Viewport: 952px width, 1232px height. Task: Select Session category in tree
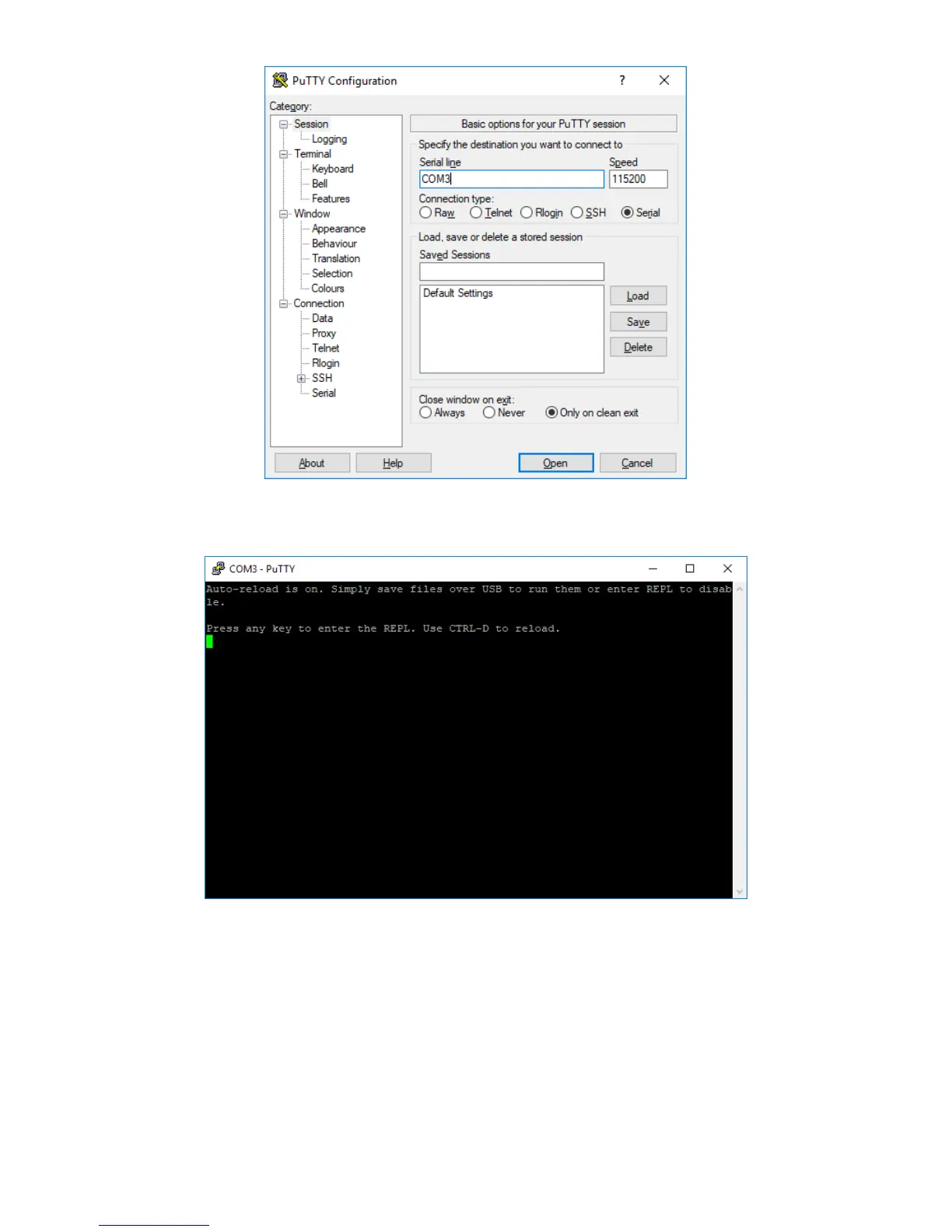pos(311,124)
